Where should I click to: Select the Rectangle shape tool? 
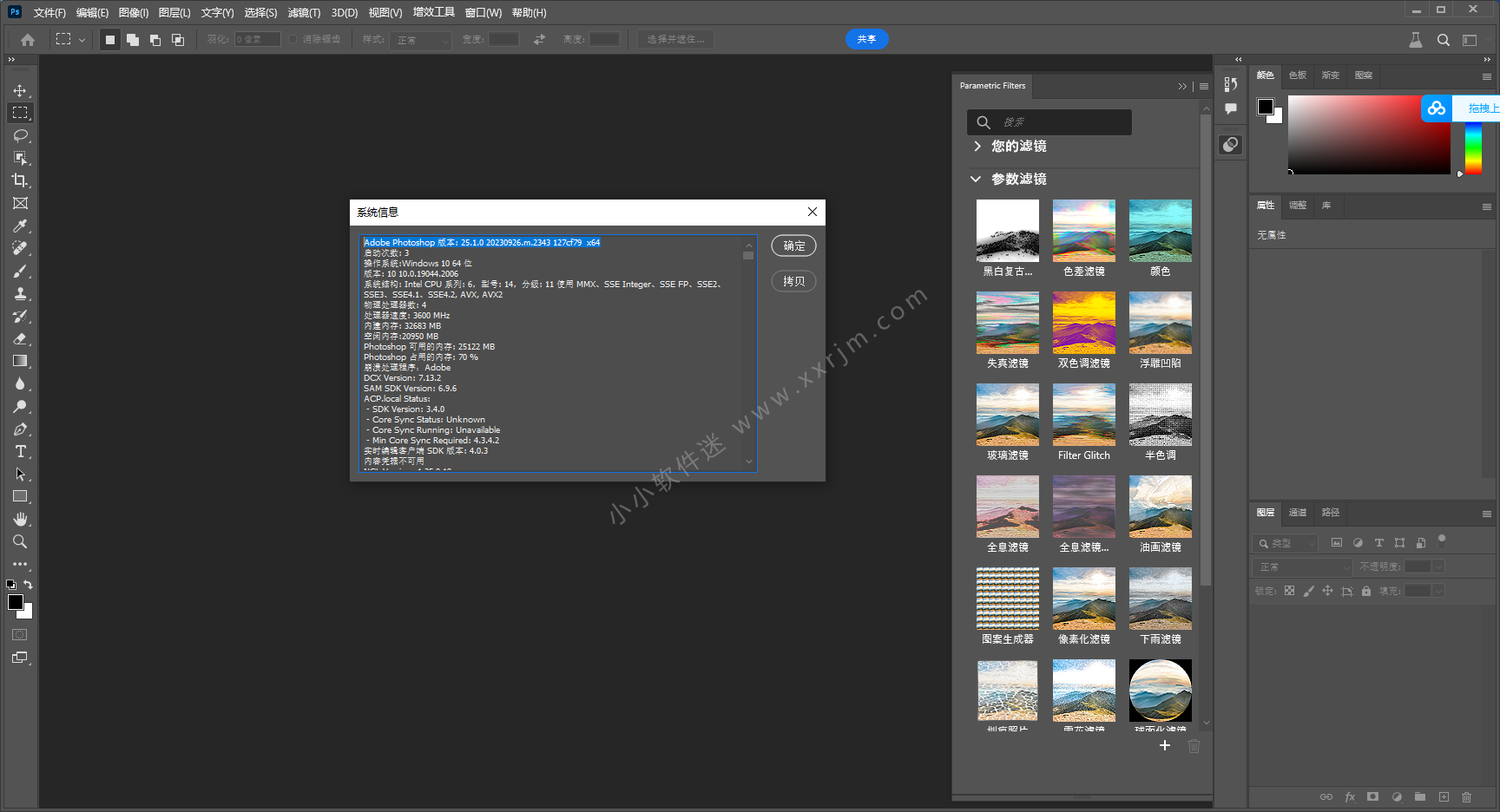(x=20, y=496)
